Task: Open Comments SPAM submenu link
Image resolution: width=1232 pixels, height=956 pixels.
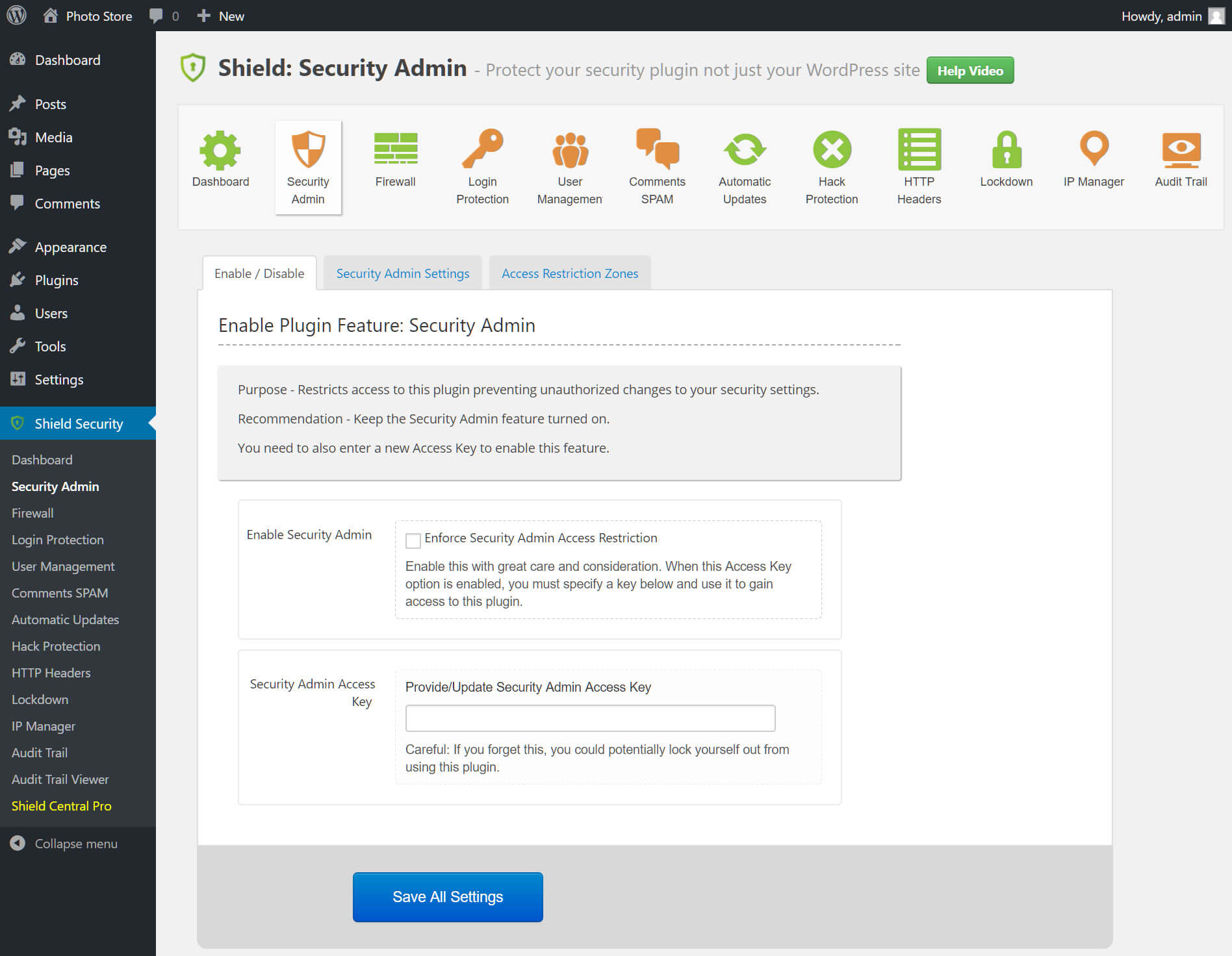Action: [x=60, y=593]
